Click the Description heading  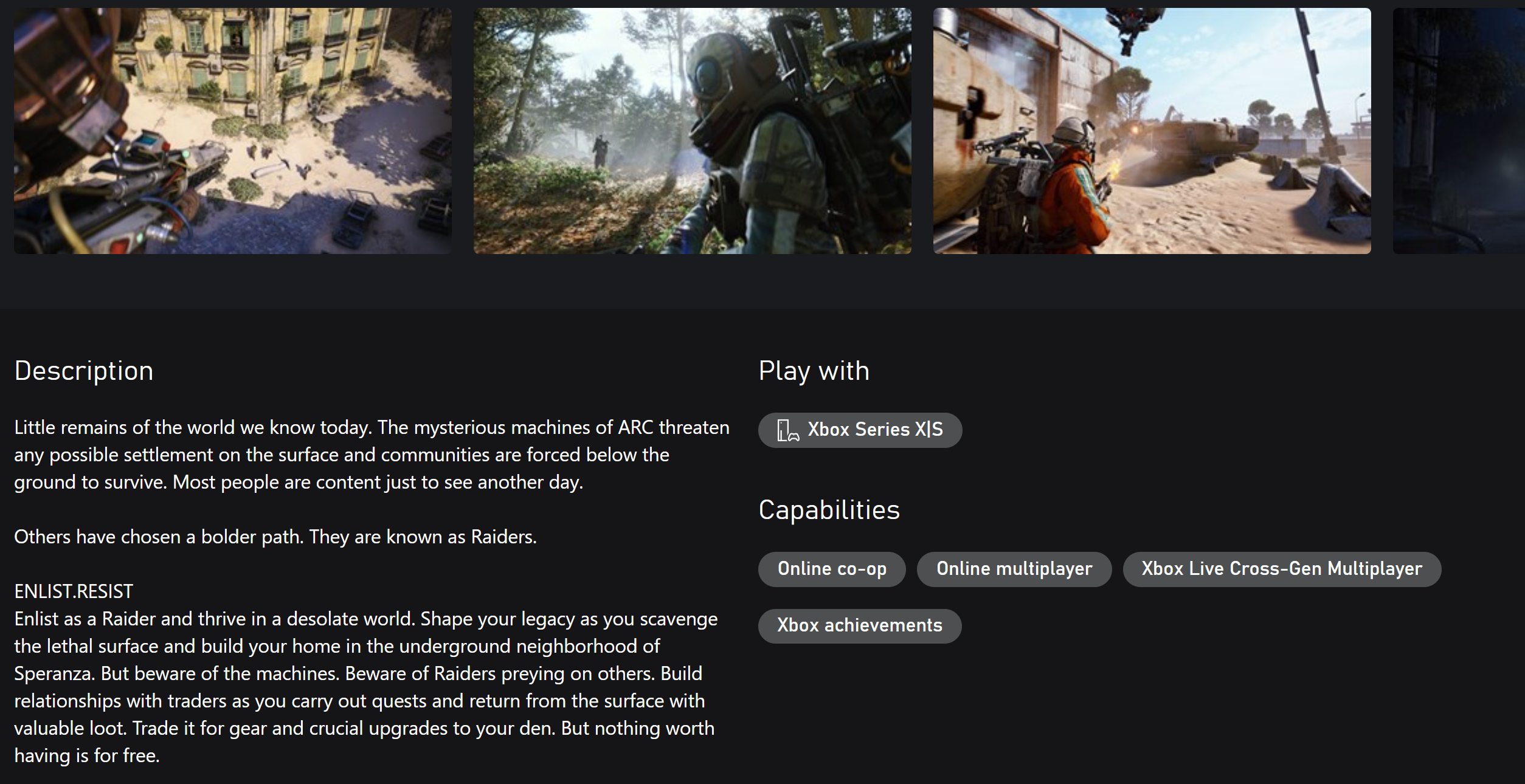84,371
